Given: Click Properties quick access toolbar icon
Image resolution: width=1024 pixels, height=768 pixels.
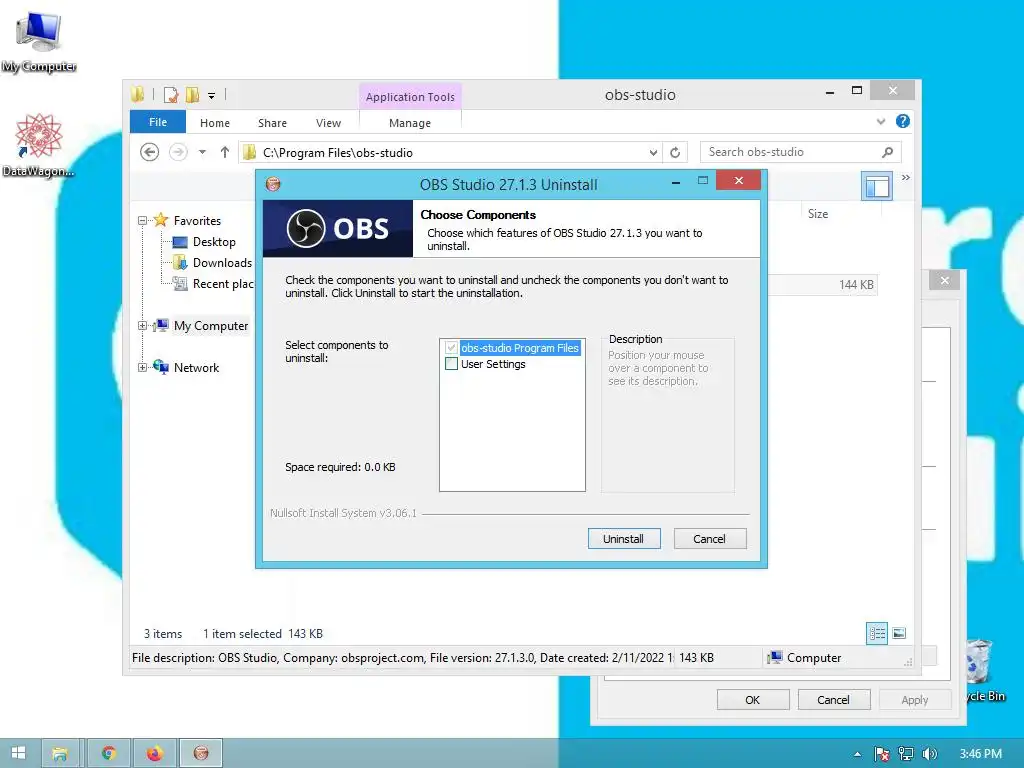Looking at the screenshot, I should click(x=171, y=95).
